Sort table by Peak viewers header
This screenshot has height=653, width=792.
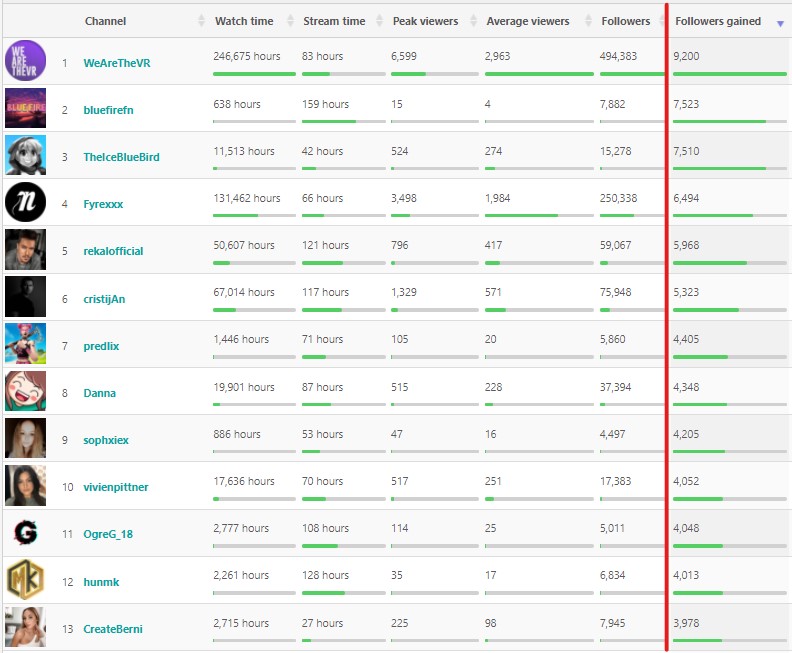427,21
